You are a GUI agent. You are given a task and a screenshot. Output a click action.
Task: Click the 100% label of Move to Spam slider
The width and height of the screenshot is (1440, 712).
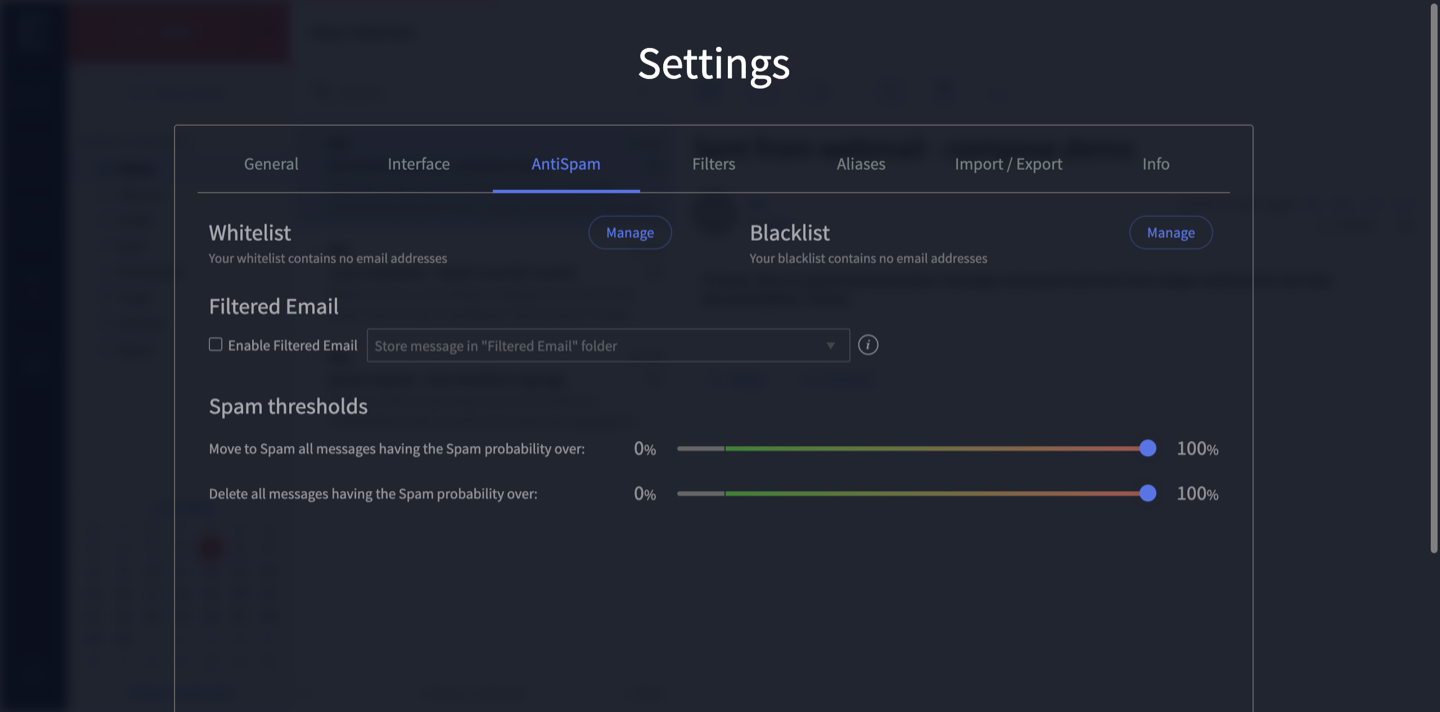pos(1197,449)
